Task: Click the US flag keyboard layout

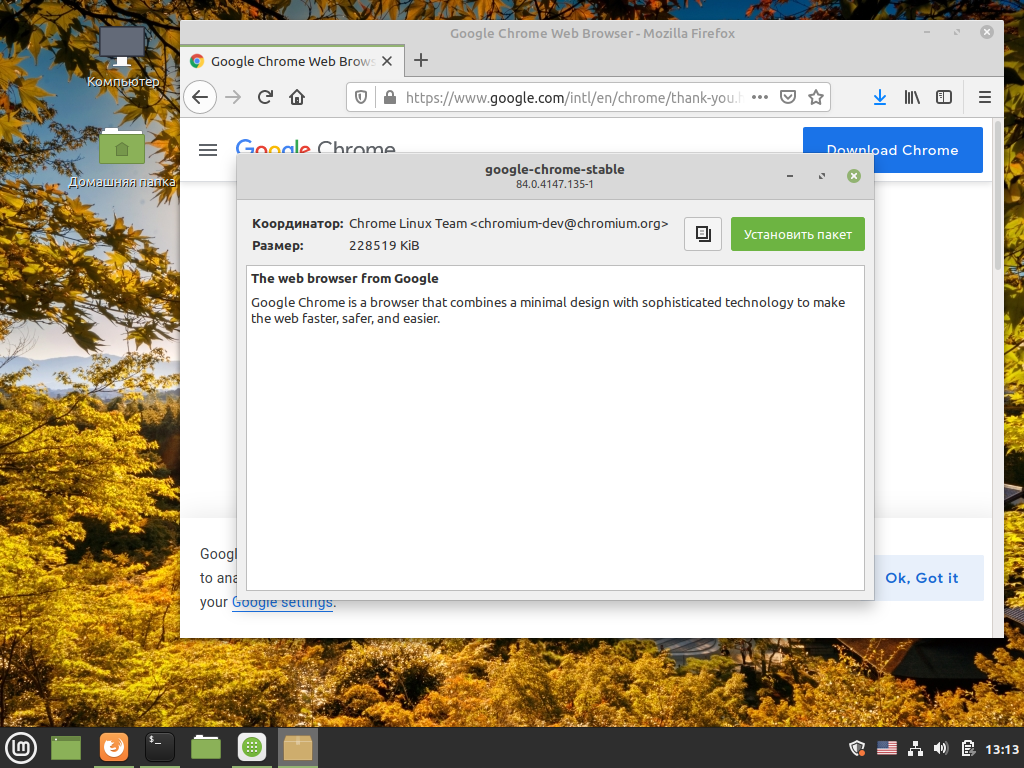Action: click(886, 748)
